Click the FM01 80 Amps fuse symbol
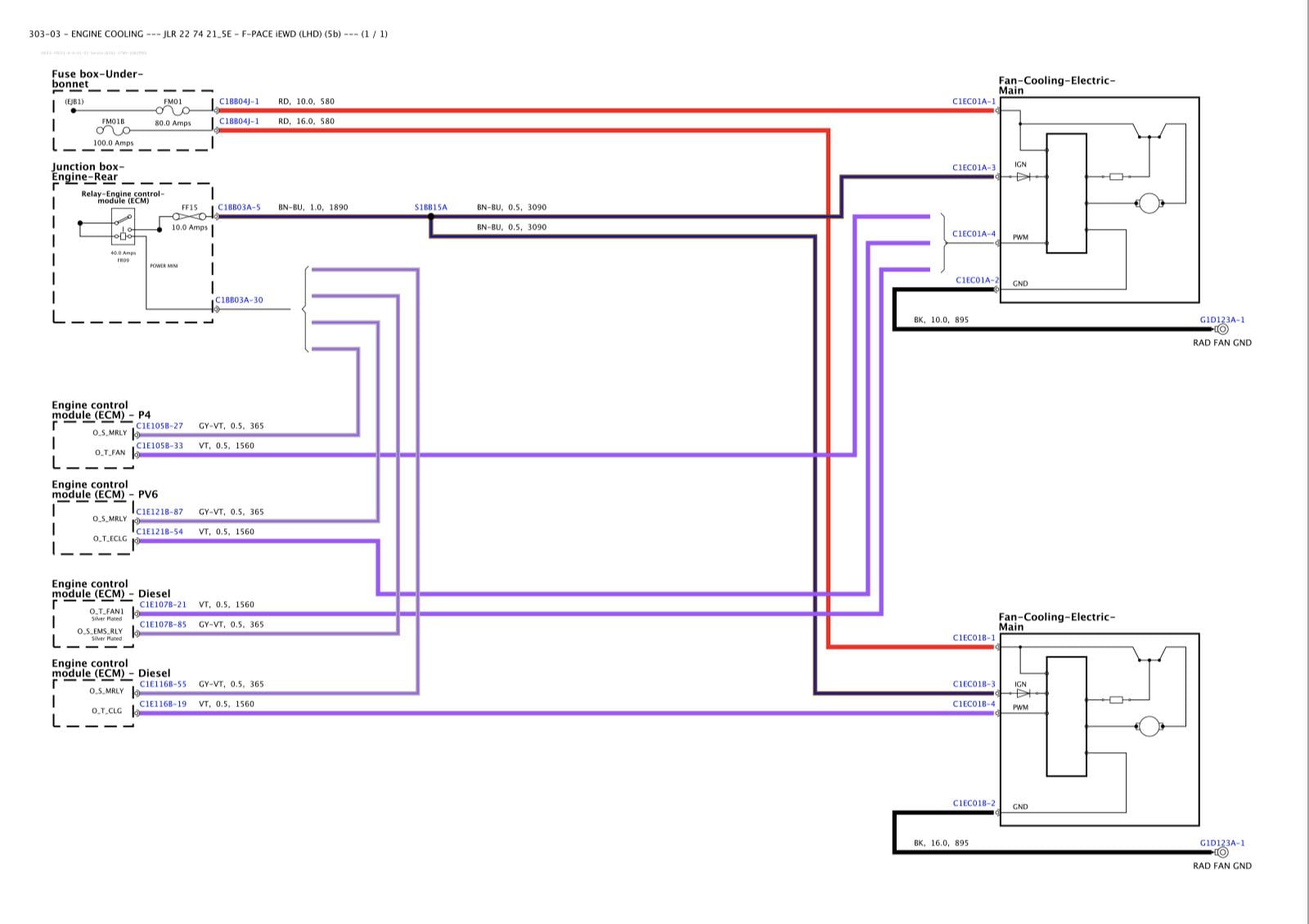This screenshot has width=1309, height=924. point(173,110)
